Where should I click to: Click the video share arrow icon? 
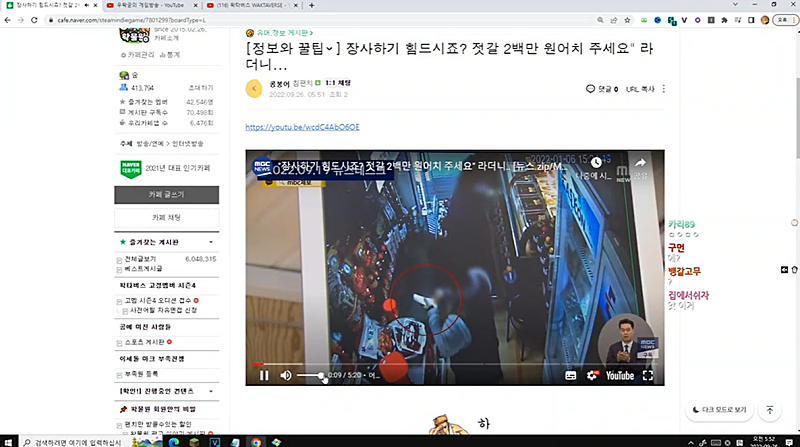pos(640,163)
